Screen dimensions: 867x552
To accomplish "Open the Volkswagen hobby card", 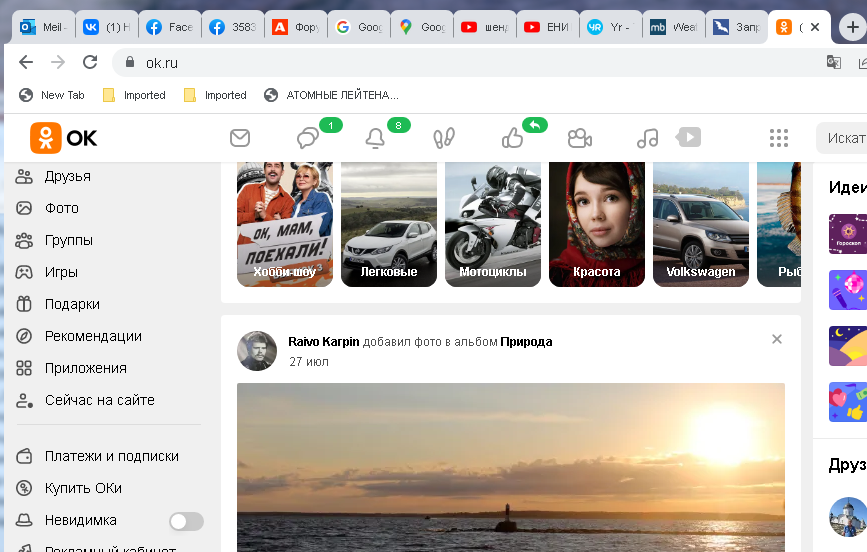I will [x=701, y=224].
